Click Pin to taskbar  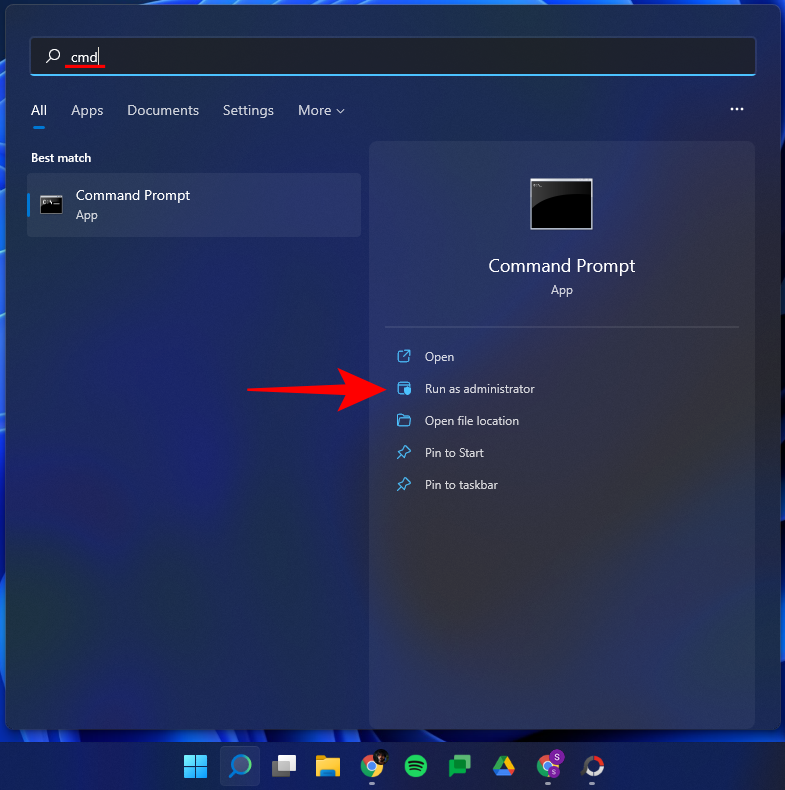click(x=461, y=485)
